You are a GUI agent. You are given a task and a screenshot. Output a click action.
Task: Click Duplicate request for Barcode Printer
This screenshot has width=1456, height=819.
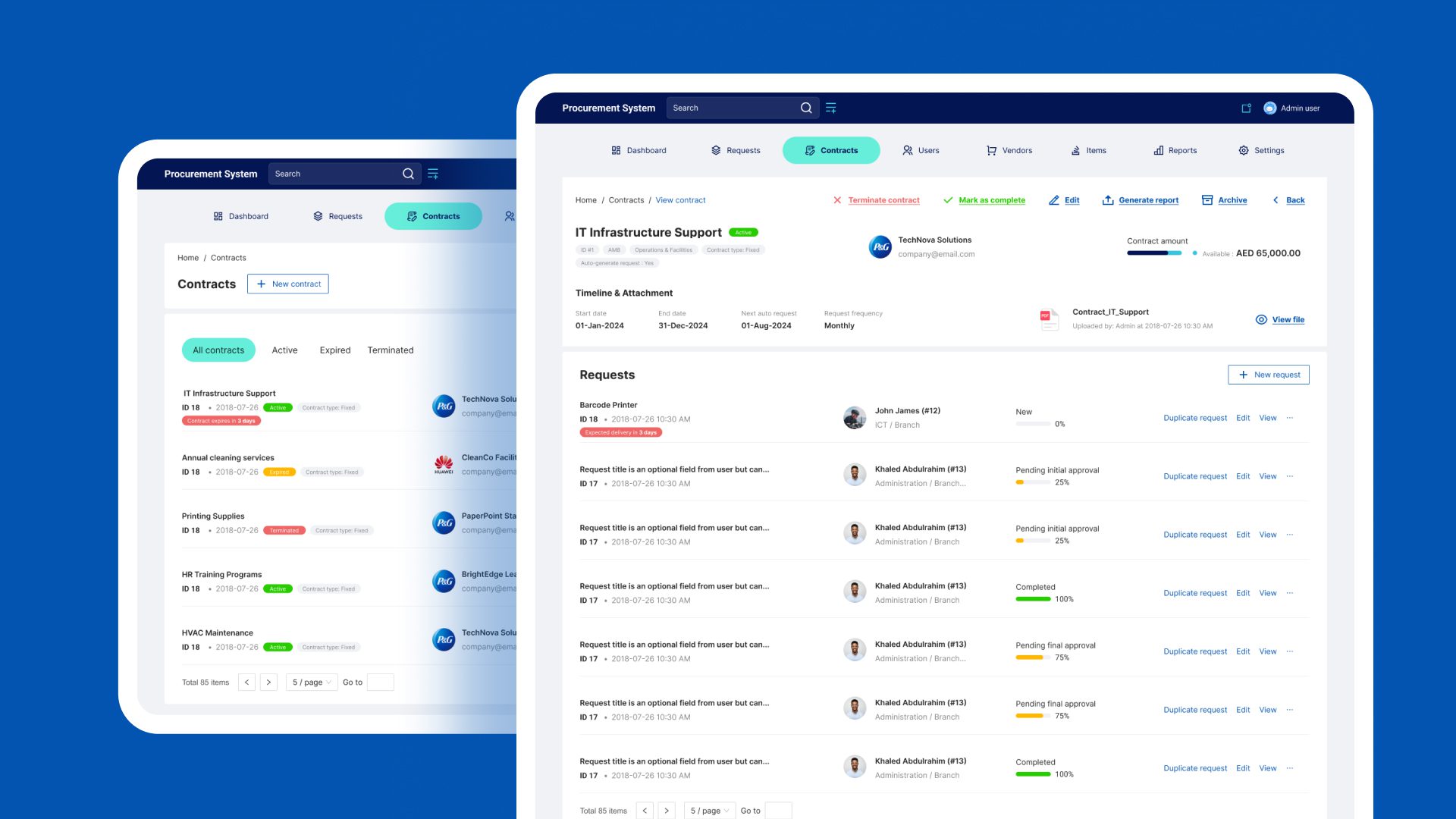click(x=1195, y=418)
